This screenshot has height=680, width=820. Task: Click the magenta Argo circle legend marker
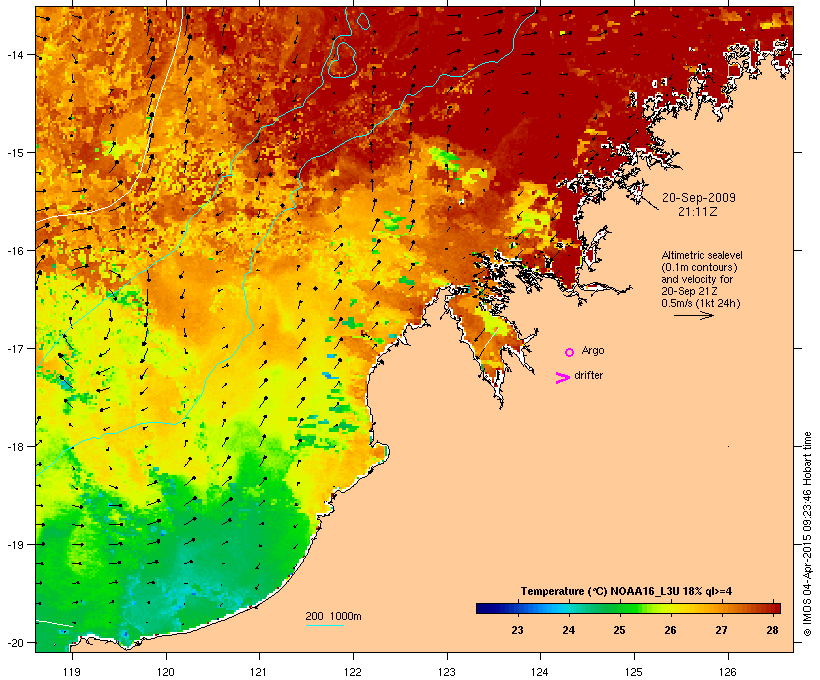pos(570,352)
